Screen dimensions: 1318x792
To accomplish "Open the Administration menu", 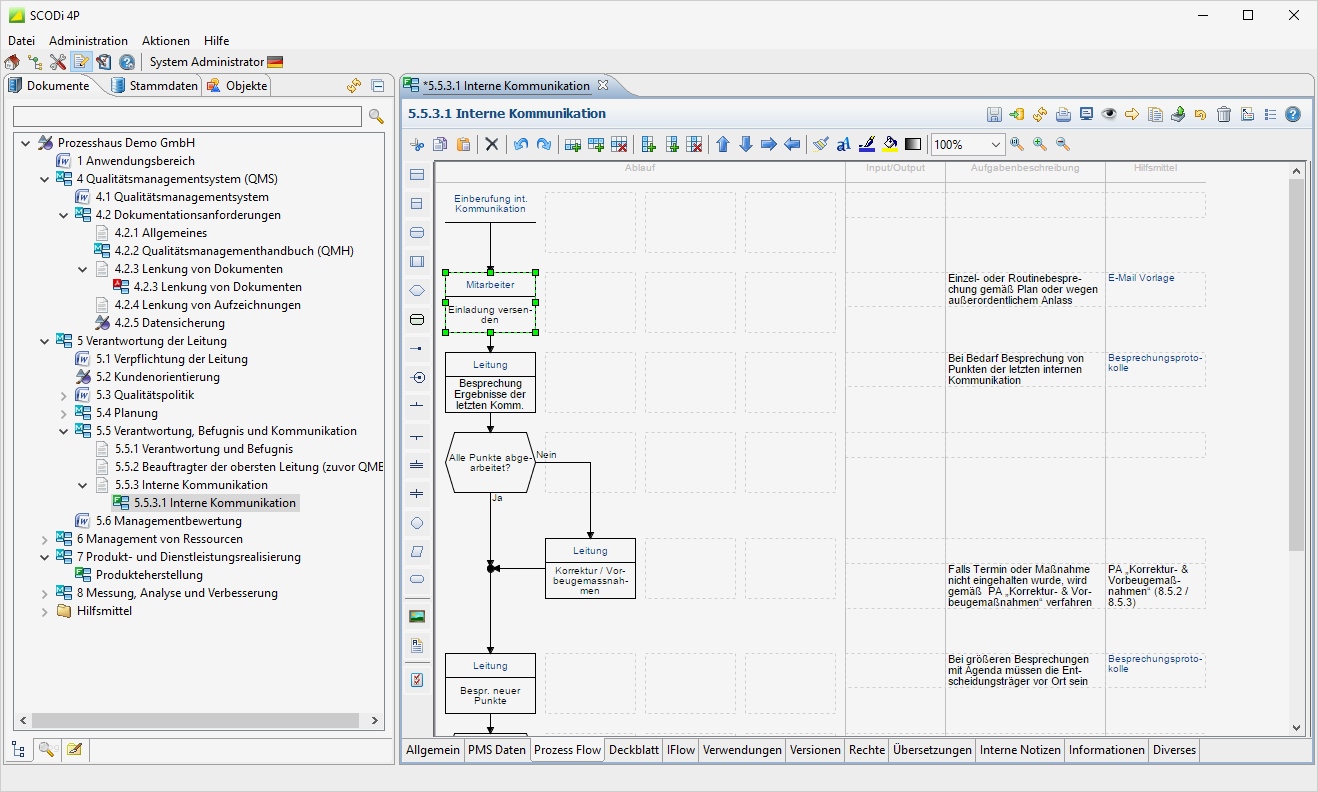I will 88,41.
